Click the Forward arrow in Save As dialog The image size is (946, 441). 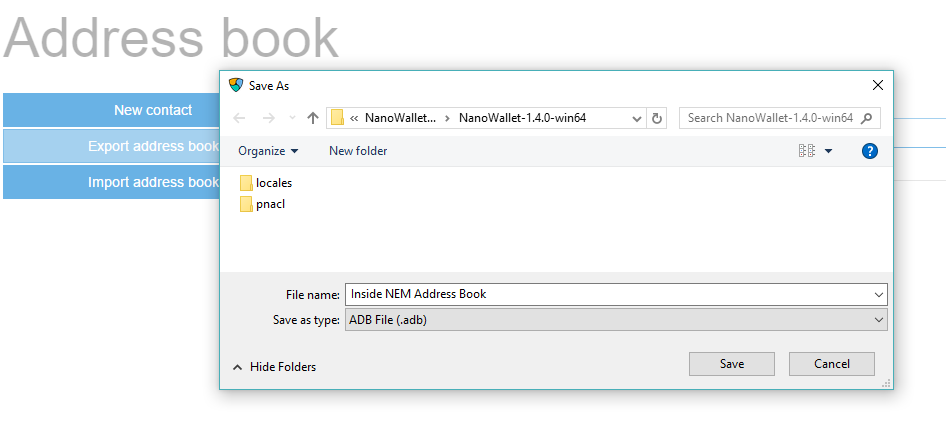[x=268, y=118]
